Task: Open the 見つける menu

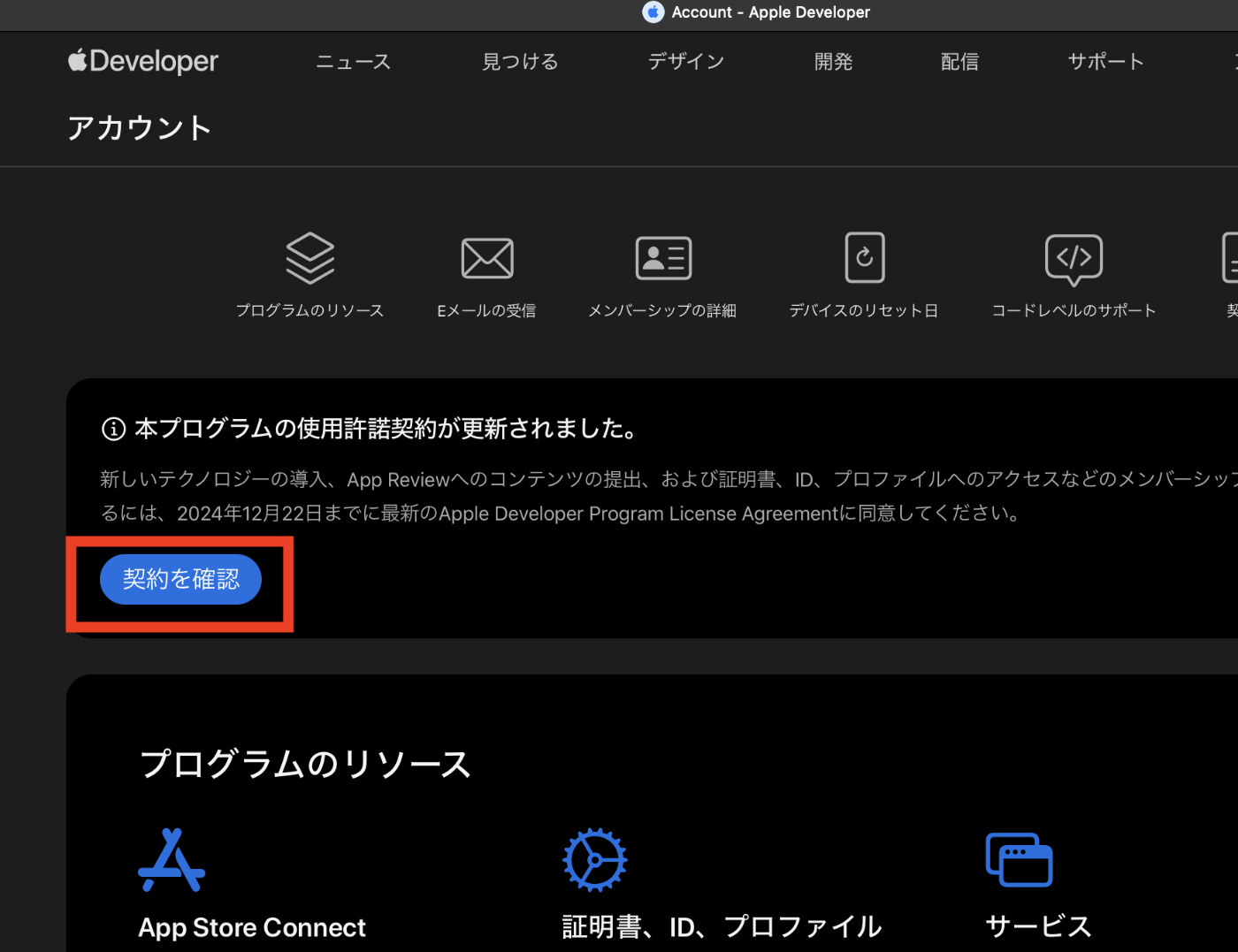Action: pyautogui.click(x=520, y=62)
